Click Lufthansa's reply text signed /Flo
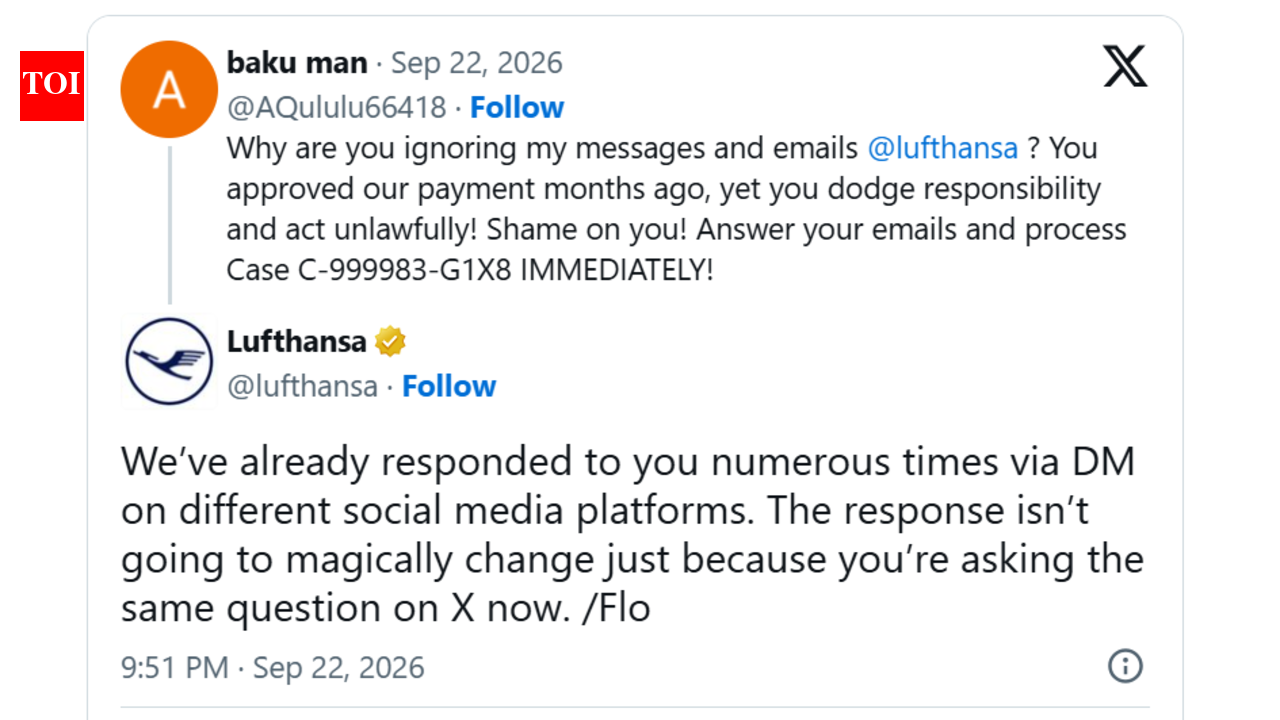 [x=632, y=534]
